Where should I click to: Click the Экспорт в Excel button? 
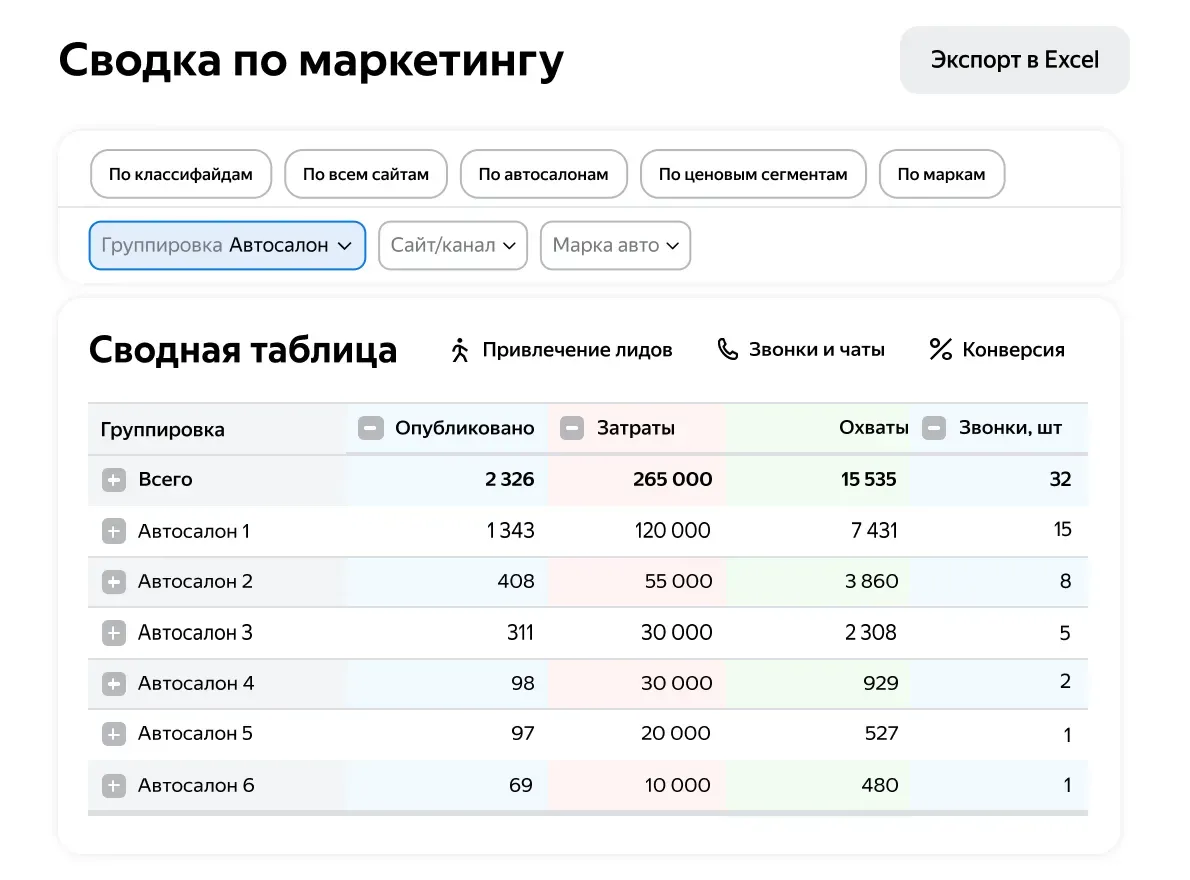click(1015, 60)
